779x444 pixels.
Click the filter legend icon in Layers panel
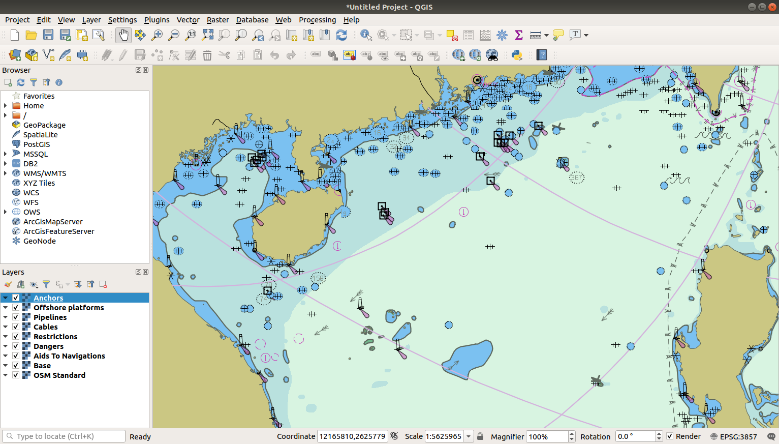click(45, 285)
